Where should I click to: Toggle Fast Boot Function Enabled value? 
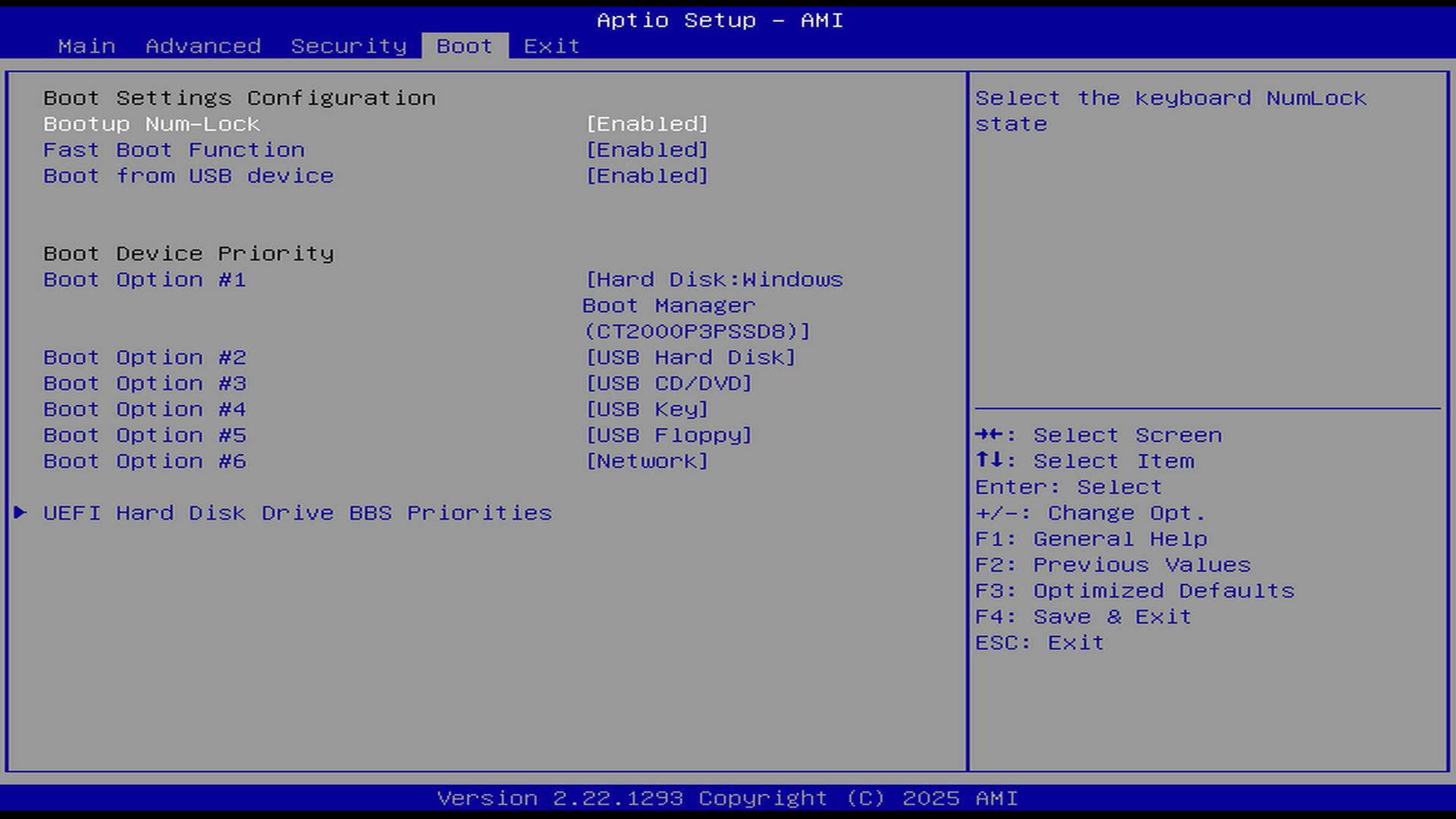pos(647,150)
